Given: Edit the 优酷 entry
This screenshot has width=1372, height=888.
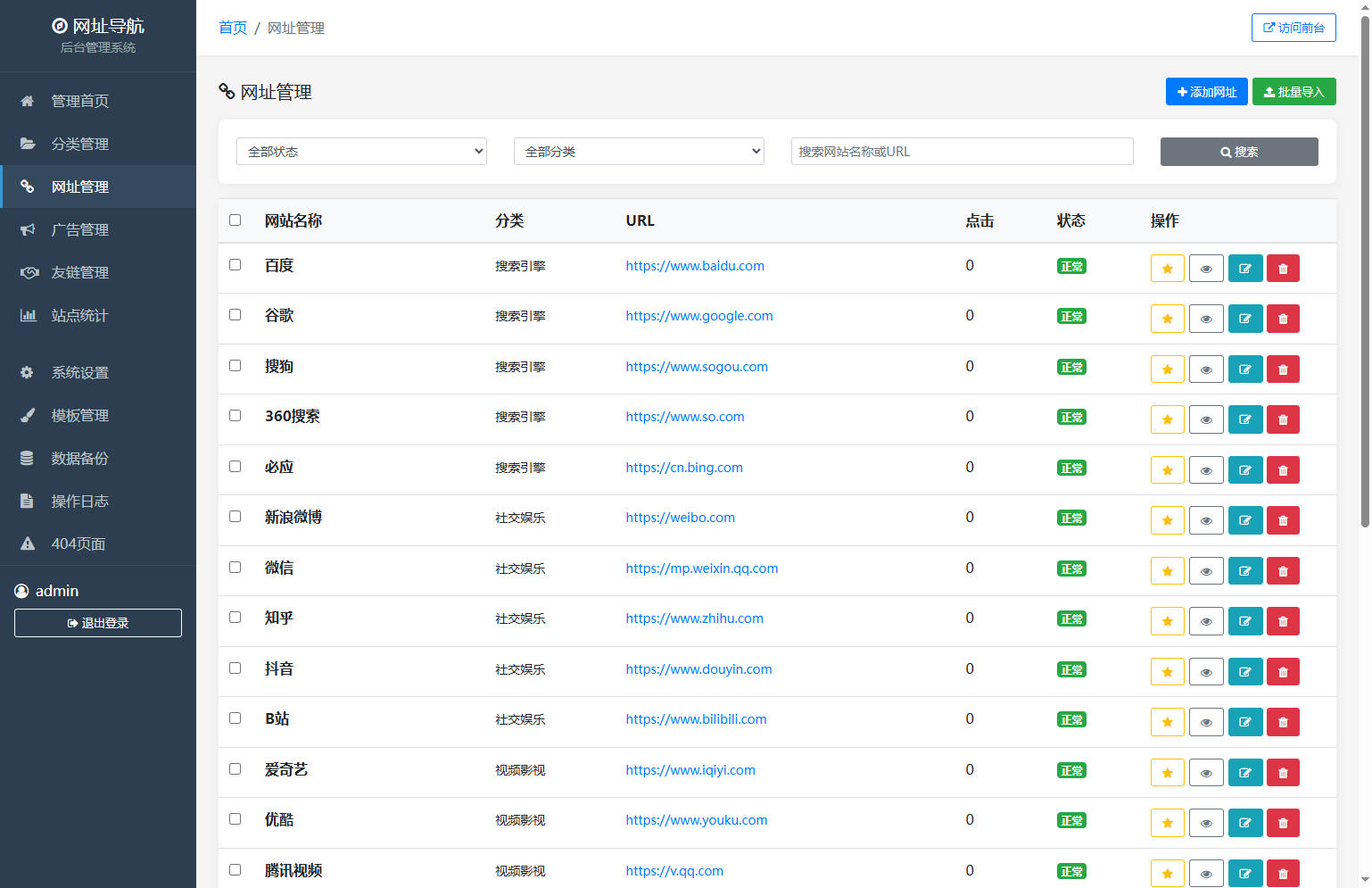Looking at the screenshot, I should pos(1245,823).
